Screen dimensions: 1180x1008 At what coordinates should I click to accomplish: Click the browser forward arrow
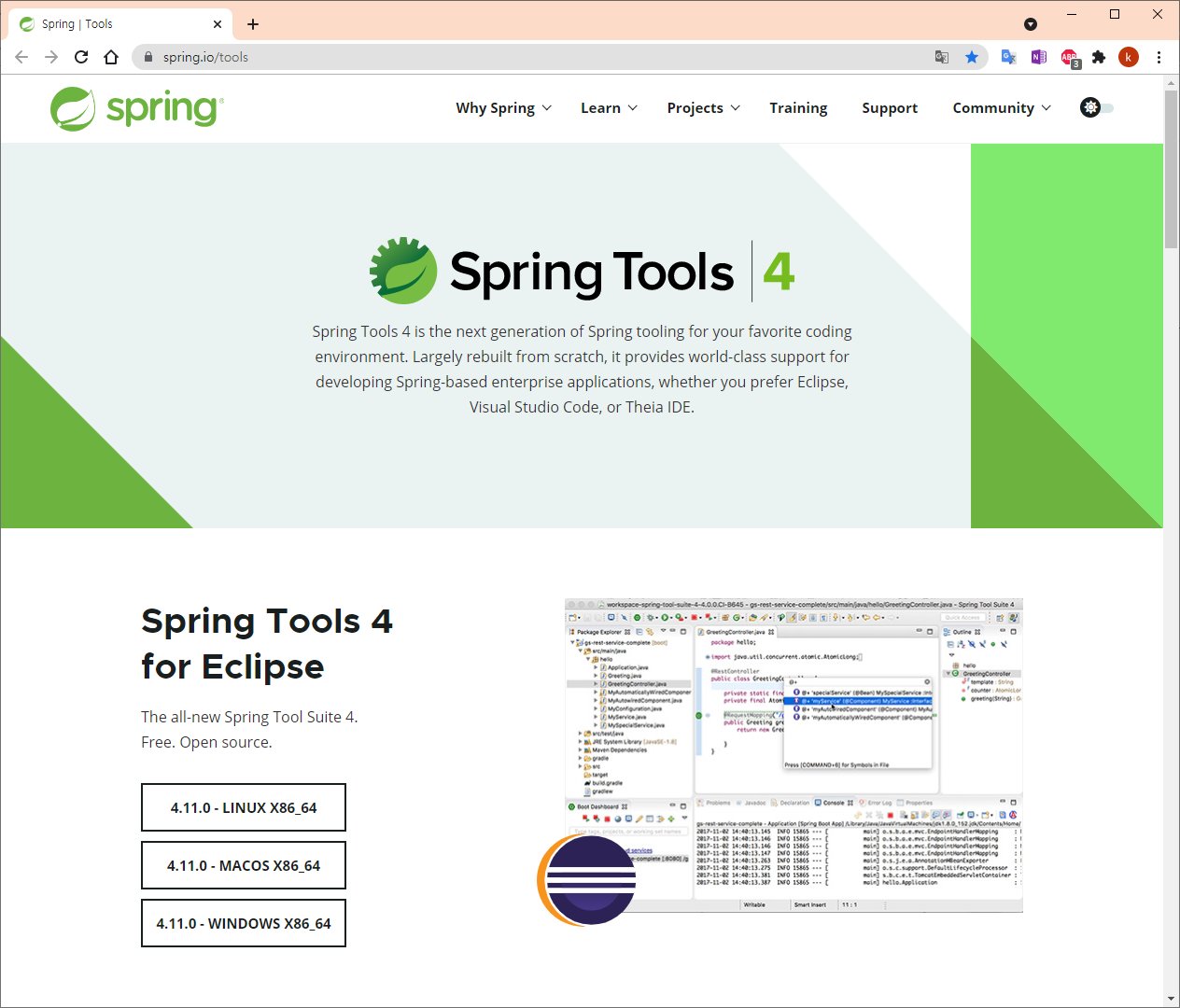51,57
